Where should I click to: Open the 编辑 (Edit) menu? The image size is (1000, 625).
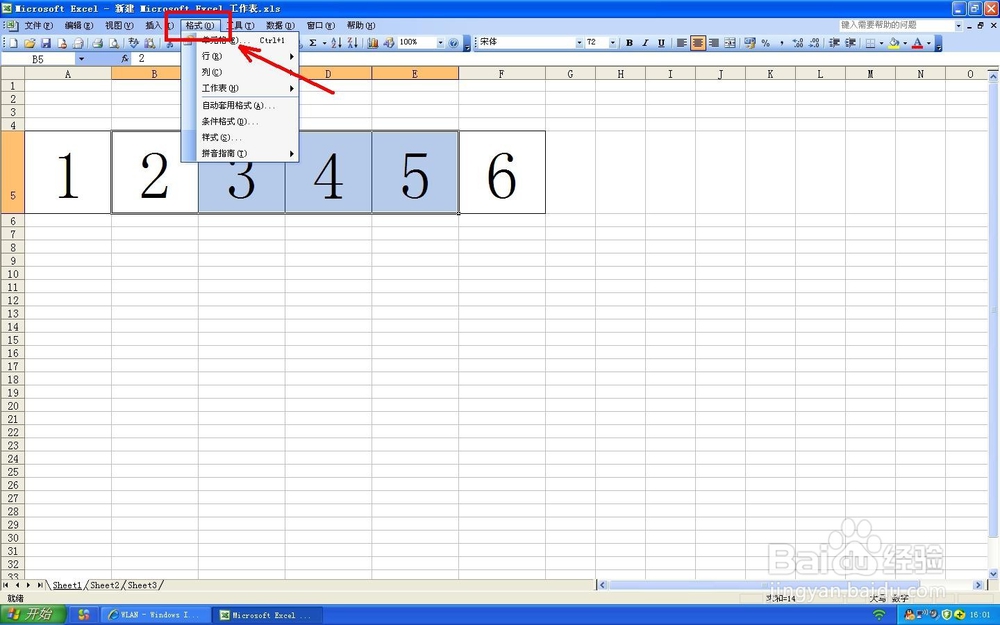(x=78, y=26)
